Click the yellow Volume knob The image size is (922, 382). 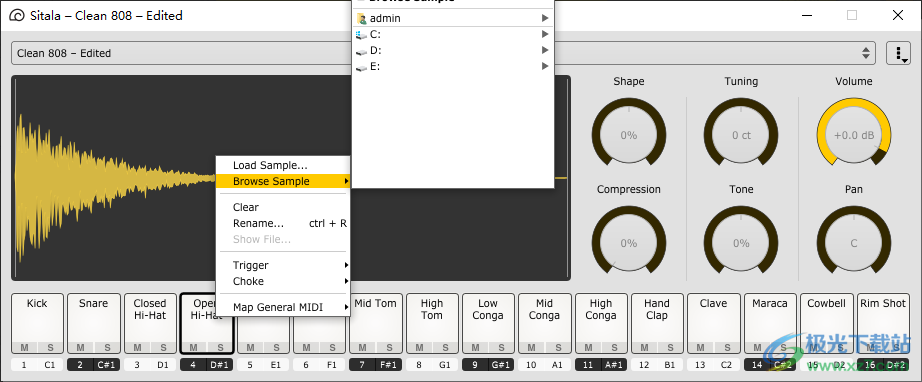tap(854, 135)
